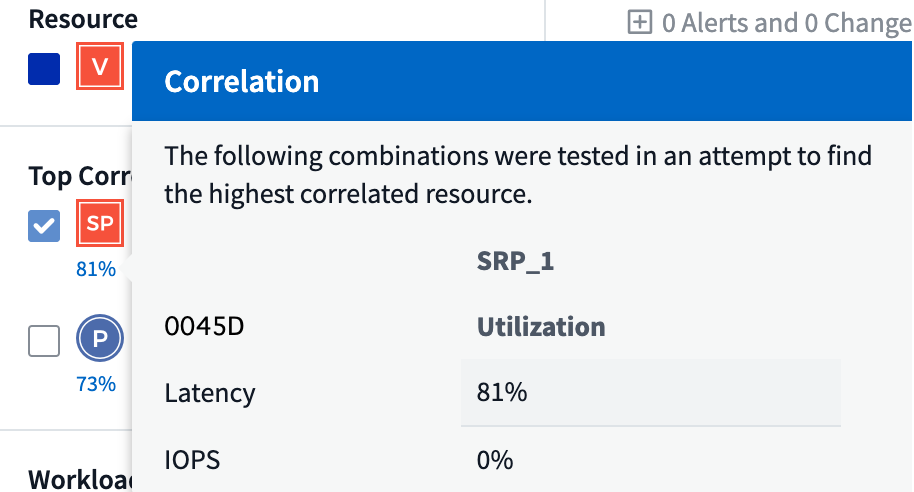Select the SRP_1 column header
The width and height of the screenshot is (914, 492).
point(515,262)
